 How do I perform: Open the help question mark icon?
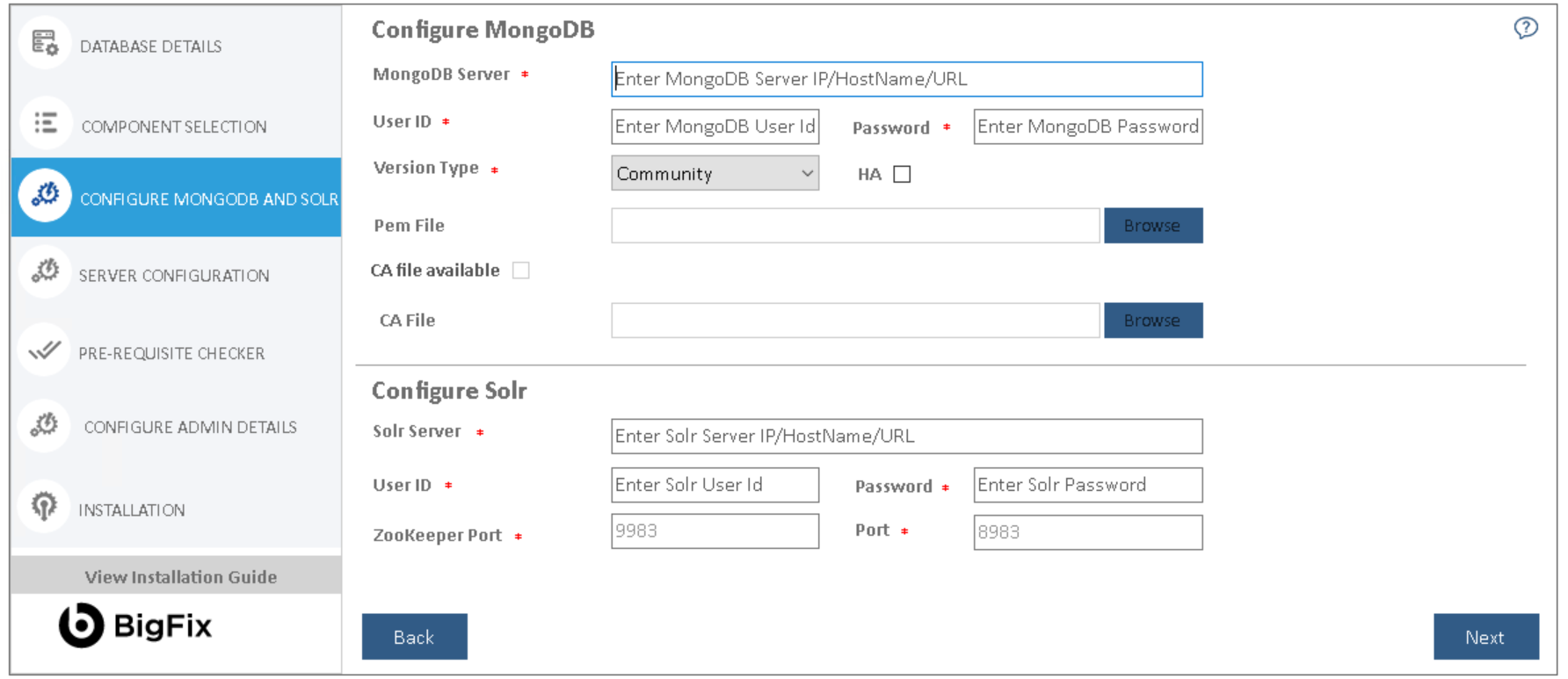click(1526, 28)
